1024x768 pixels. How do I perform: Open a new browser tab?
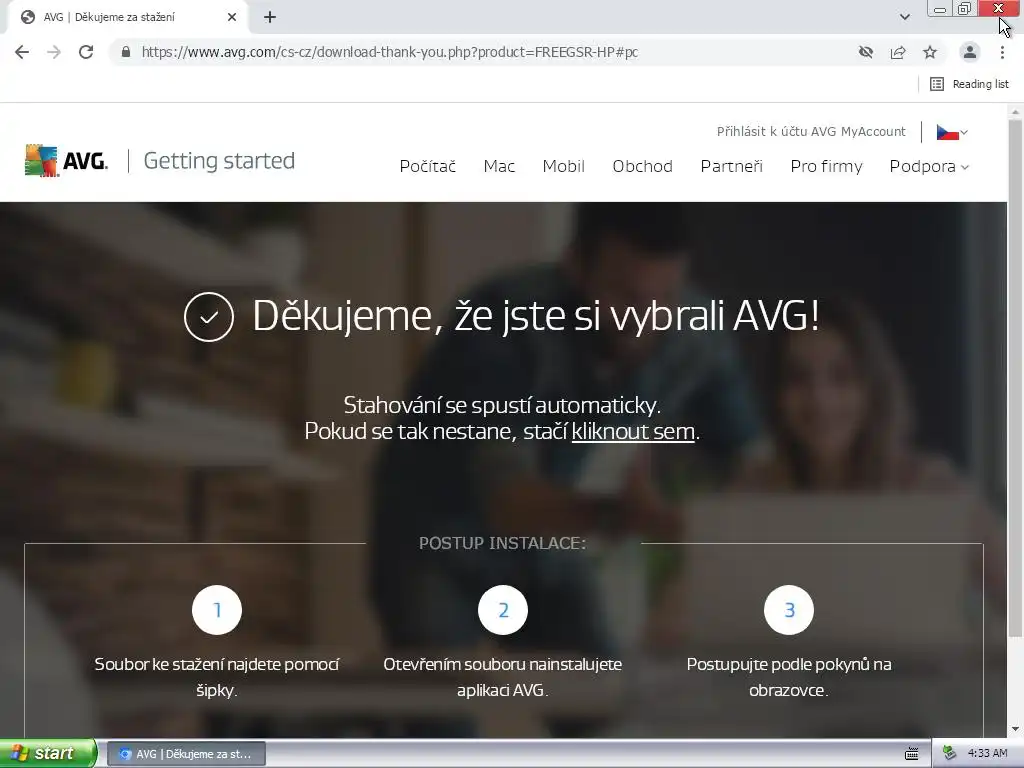[x=270, y=17]
